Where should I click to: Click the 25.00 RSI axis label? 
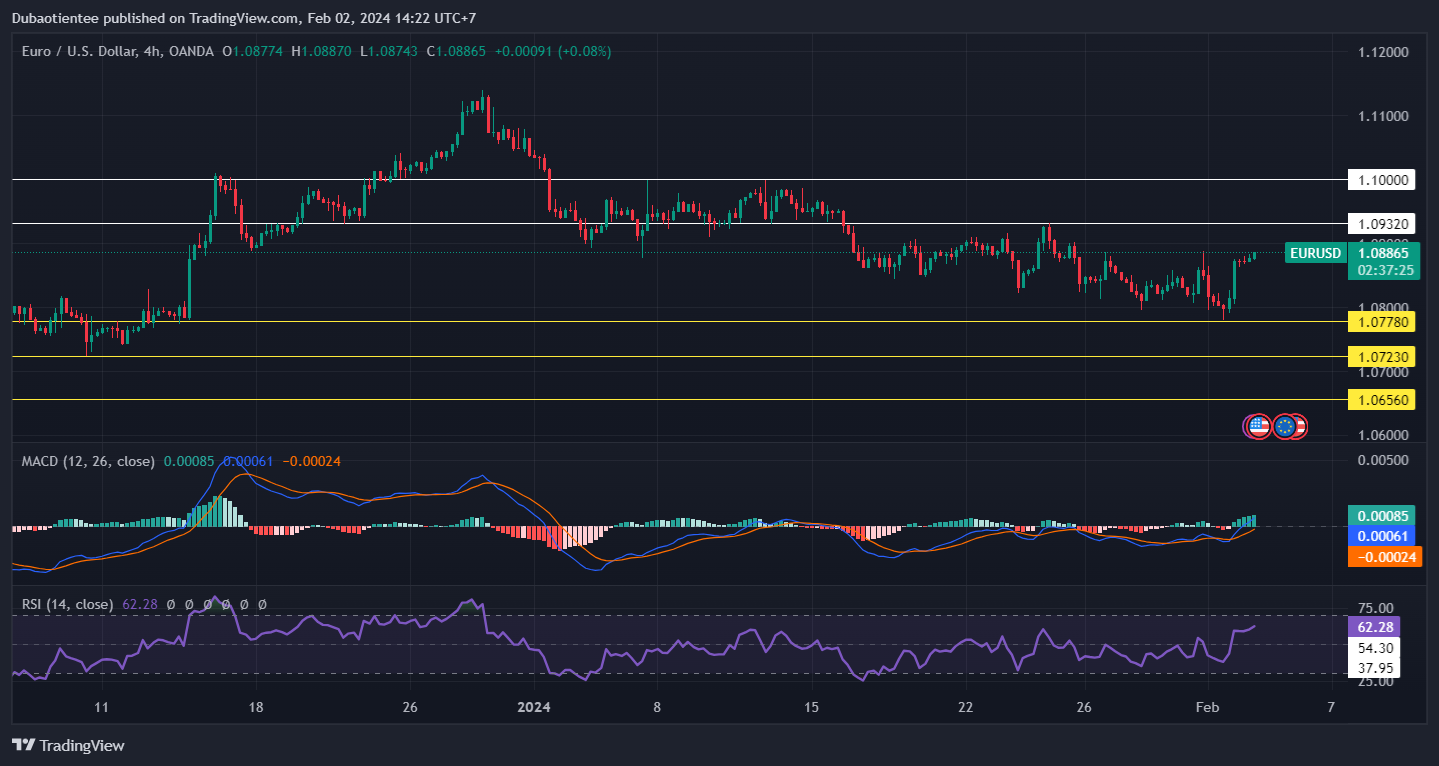(1378, 681)
